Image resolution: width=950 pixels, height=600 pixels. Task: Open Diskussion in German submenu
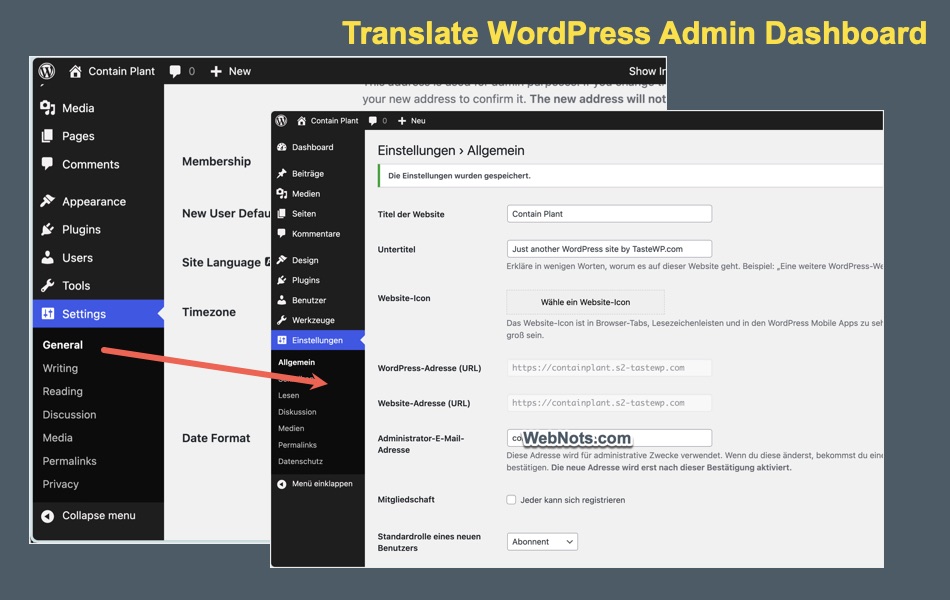[x=297, y=412]
